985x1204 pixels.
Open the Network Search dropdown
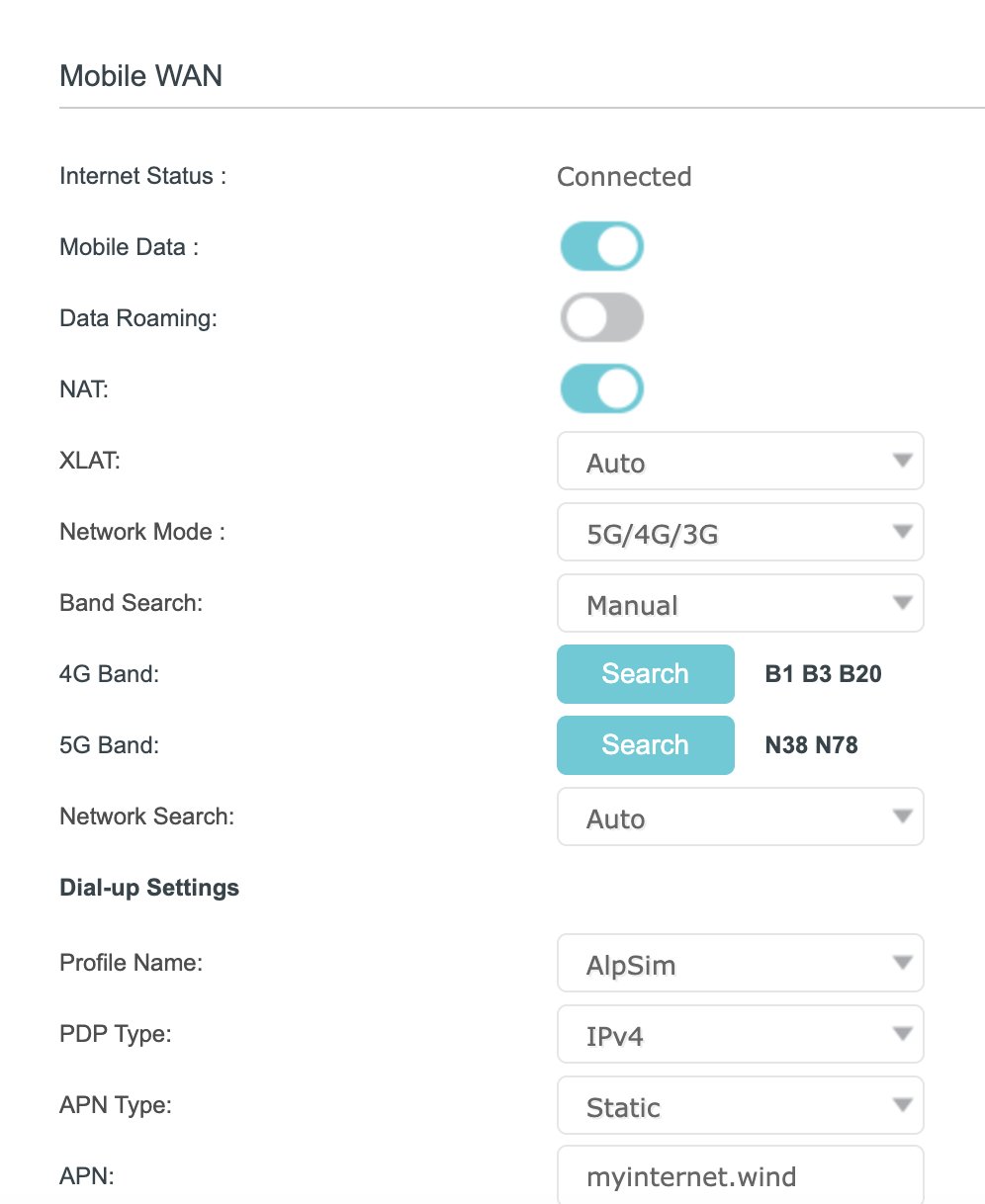(x=740, y=817)
